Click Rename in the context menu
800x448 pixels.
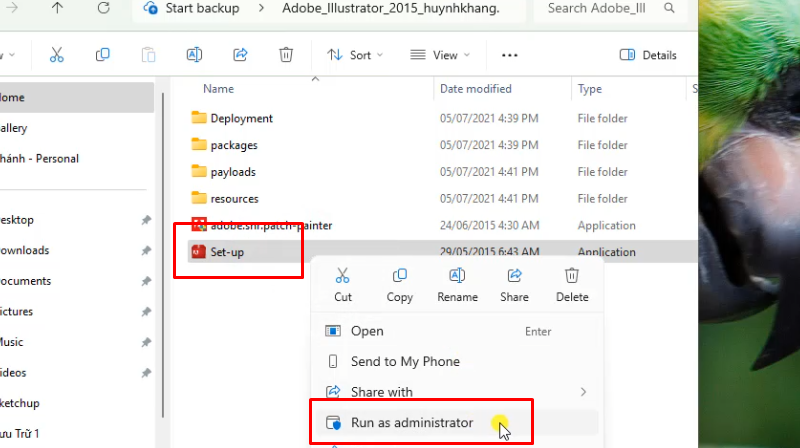(x=457, y=285)
